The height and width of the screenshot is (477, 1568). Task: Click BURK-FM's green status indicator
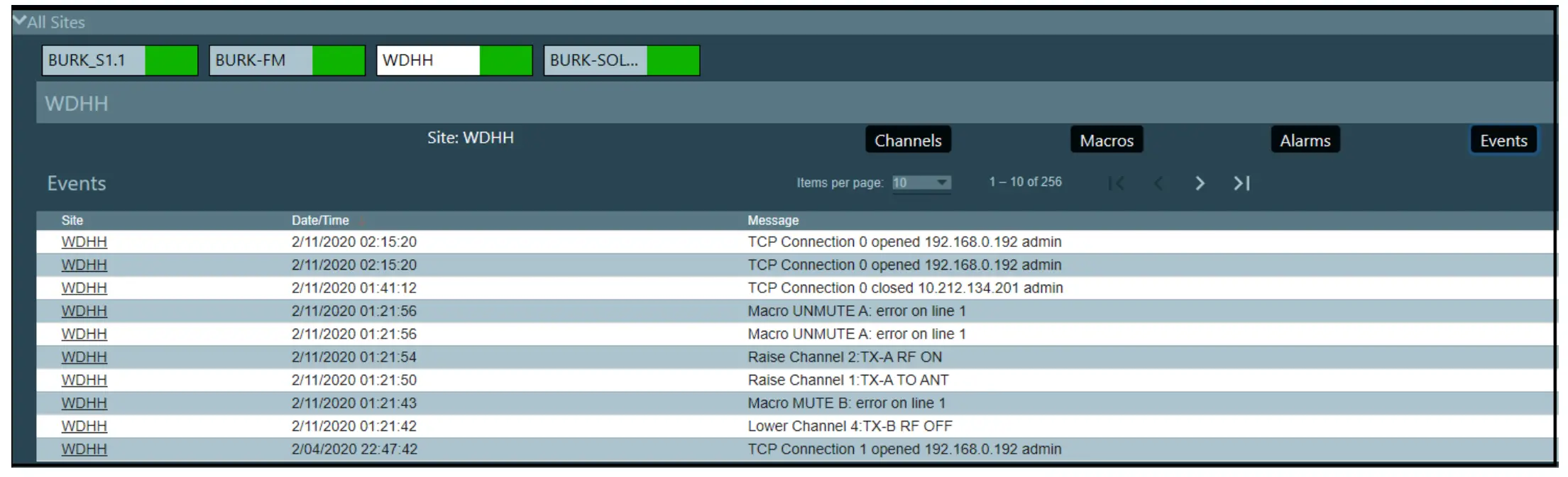pyautogui.click(x=336, y=60)
